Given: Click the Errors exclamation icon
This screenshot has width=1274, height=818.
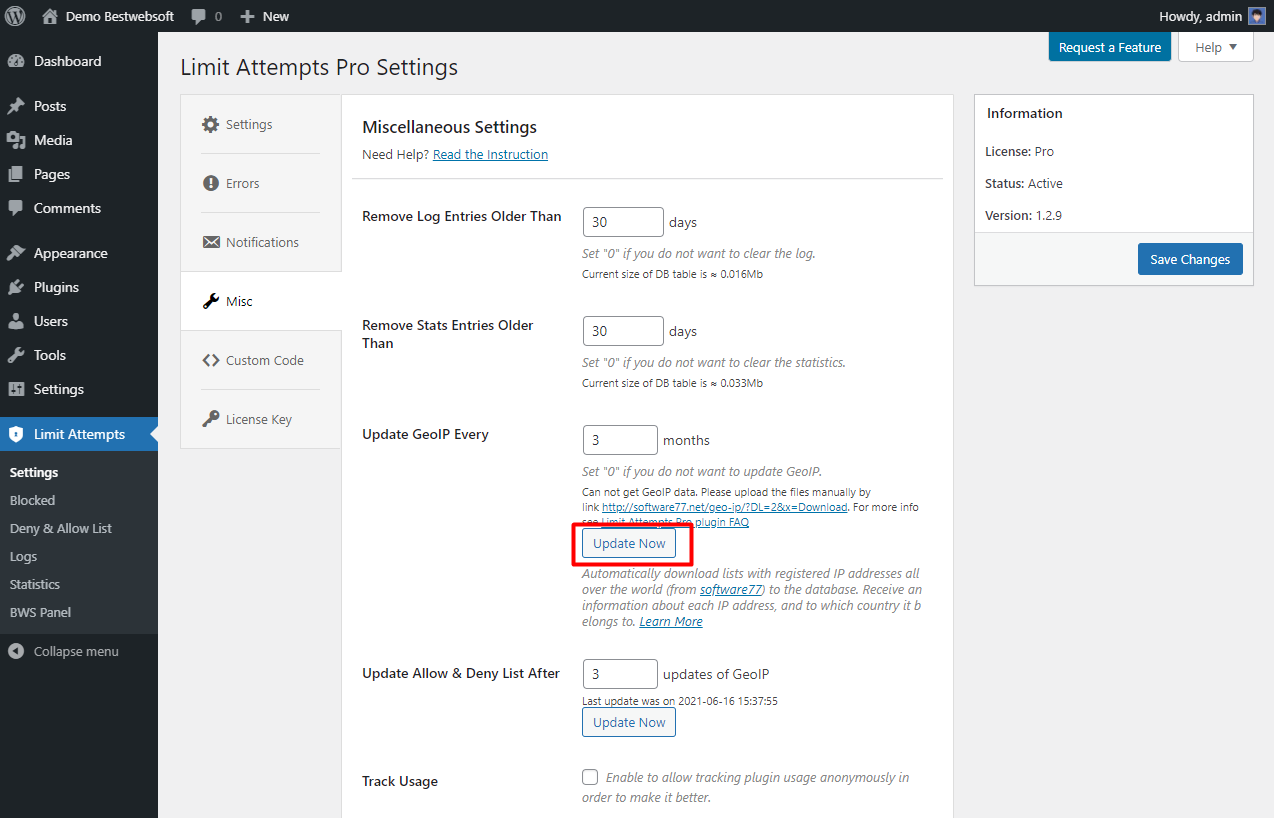Looking at the screenshot, I should pos(210,183).
